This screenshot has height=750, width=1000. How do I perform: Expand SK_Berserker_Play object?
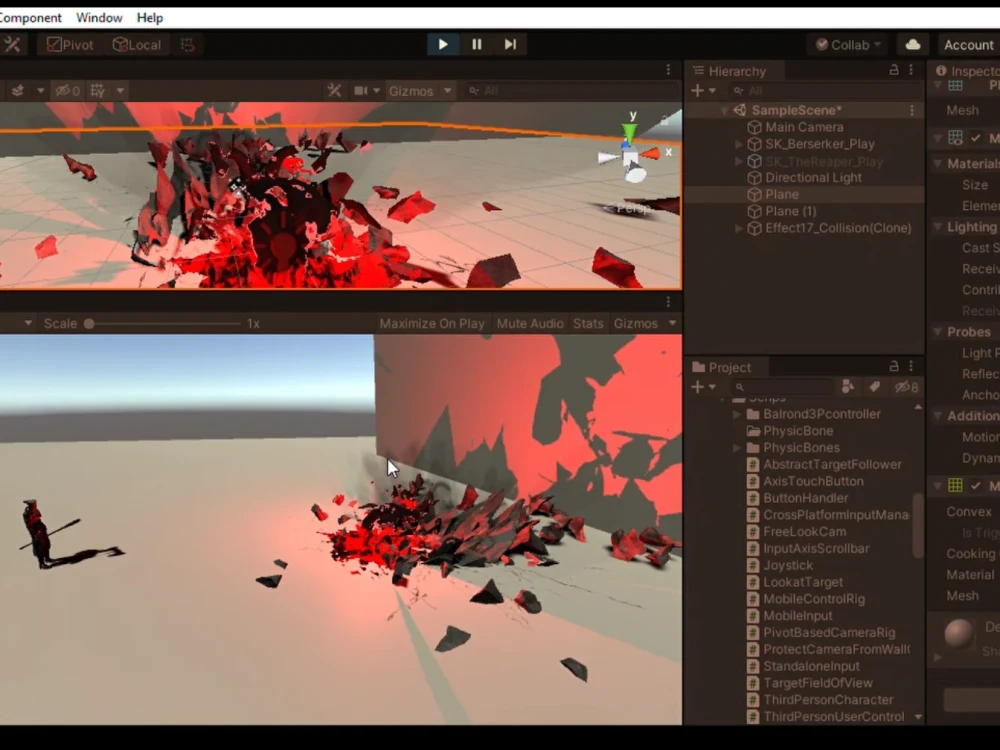[x=739, y=144]
